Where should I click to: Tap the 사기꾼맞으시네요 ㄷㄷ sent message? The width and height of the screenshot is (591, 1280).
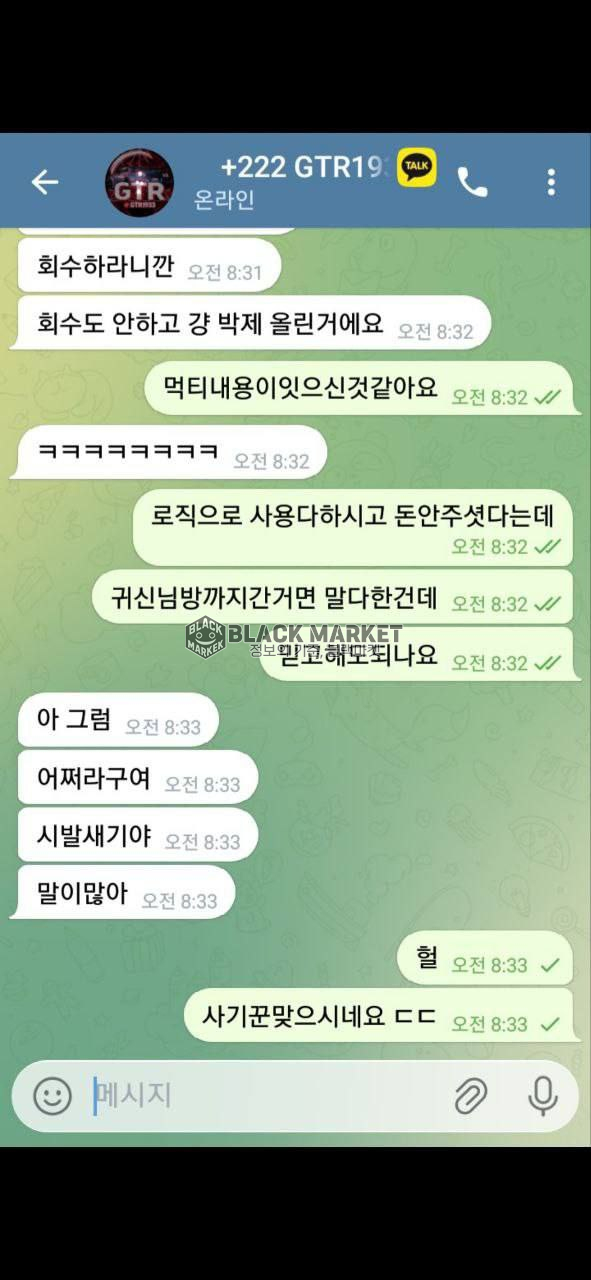pos(382,1017)
